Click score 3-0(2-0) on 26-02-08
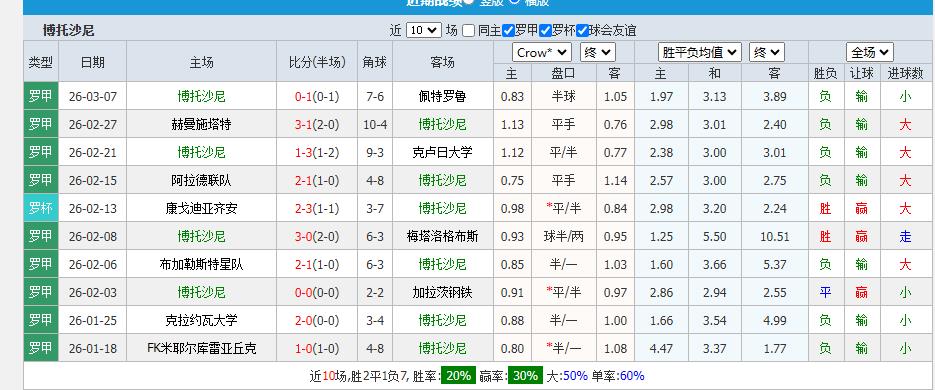 [x=317, y=237]
